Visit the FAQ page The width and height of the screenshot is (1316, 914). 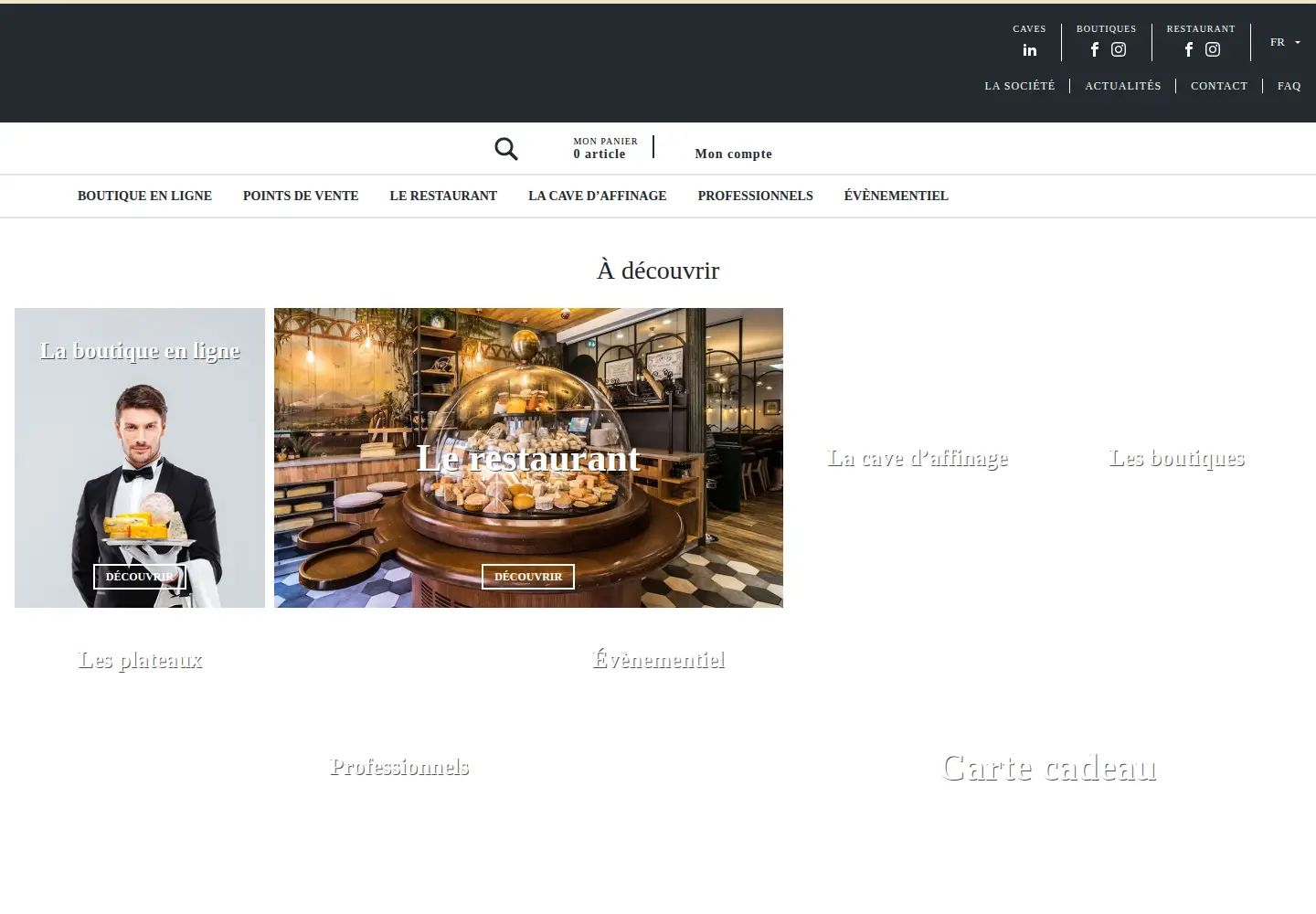[1289, 86]
